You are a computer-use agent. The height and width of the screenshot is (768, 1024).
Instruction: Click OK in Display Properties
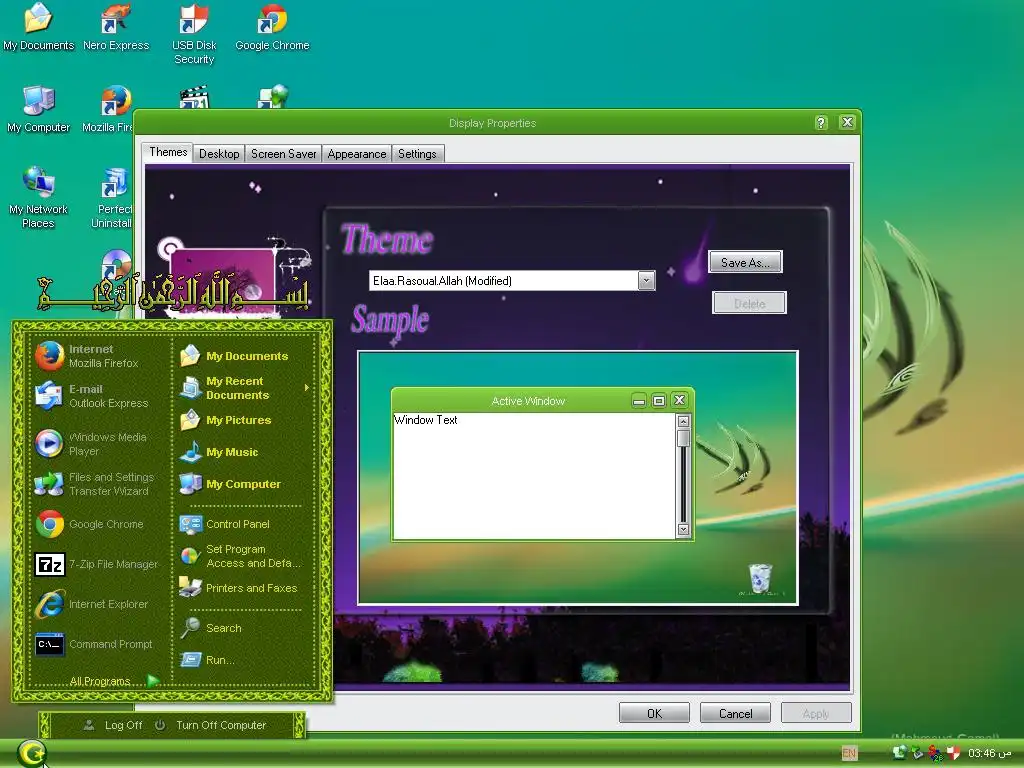(x=654, y=713)
